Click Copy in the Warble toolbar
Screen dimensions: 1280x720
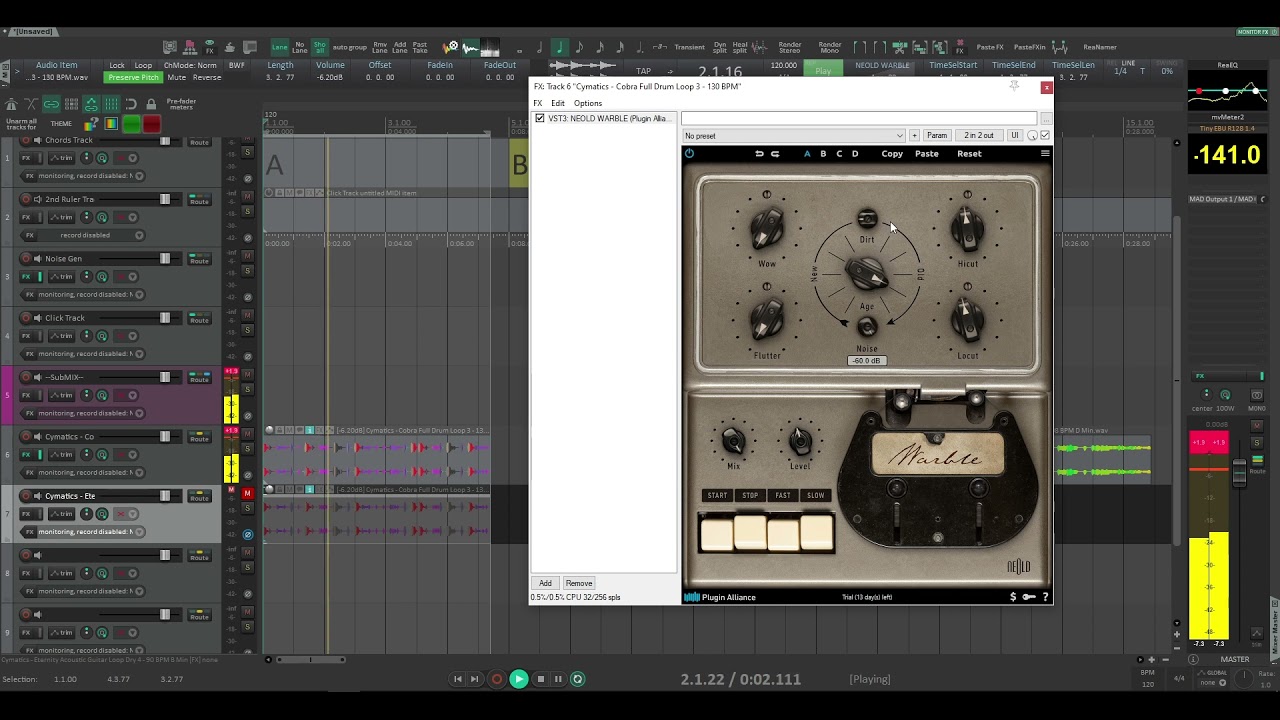point(892,153)
